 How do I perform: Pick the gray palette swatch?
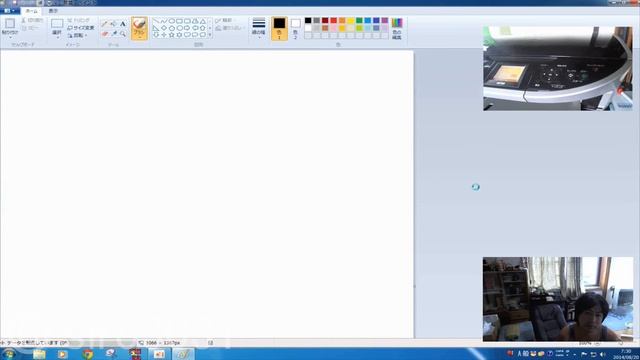tap(317, 20)
